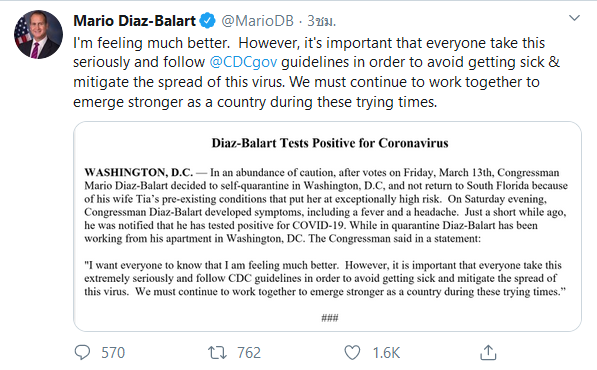Open tweet details via 'I'm feeling much better' text
Viewport: 597px width, 370px height.
[x=152, y=43]
